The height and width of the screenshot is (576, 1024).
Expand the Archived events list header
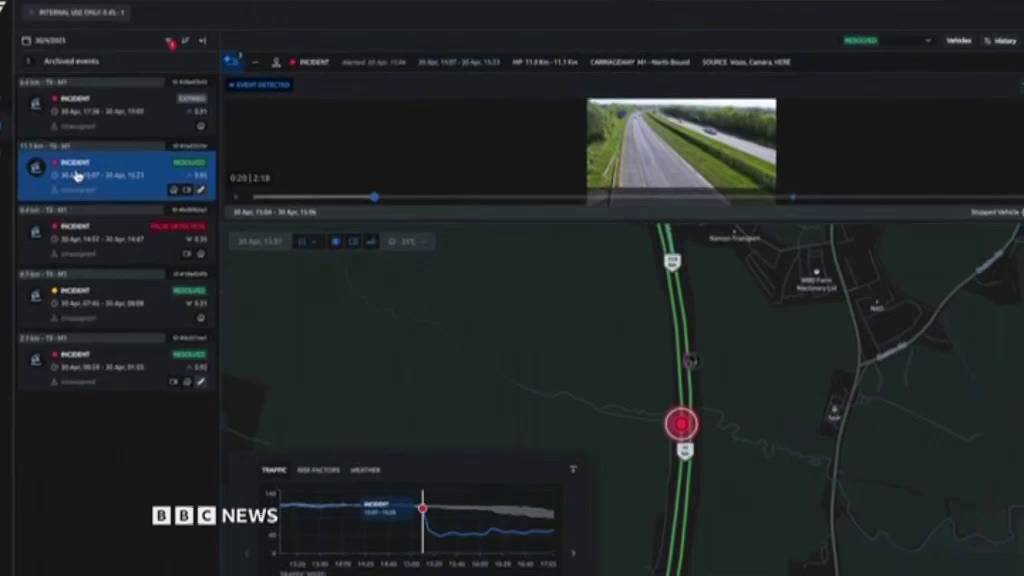coord(28,61)
